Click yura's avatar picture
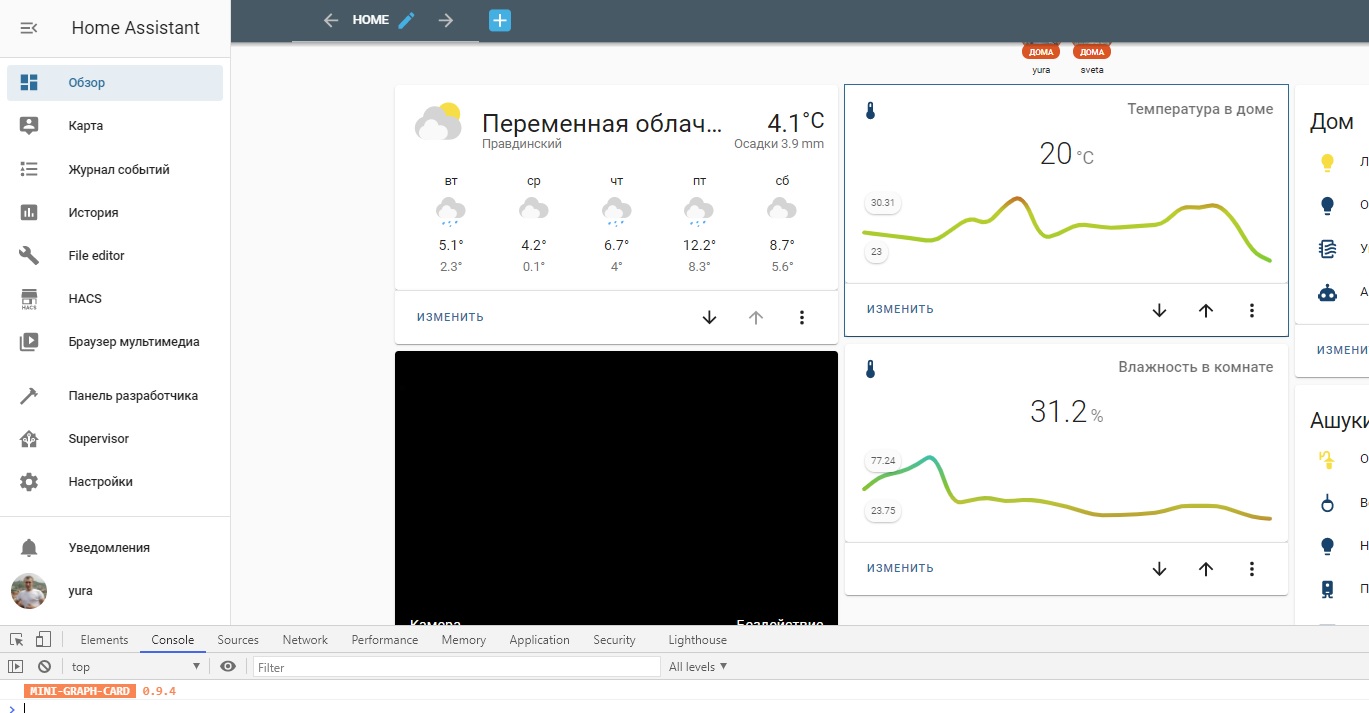The image size is (1369, 713). pos(29,590)
